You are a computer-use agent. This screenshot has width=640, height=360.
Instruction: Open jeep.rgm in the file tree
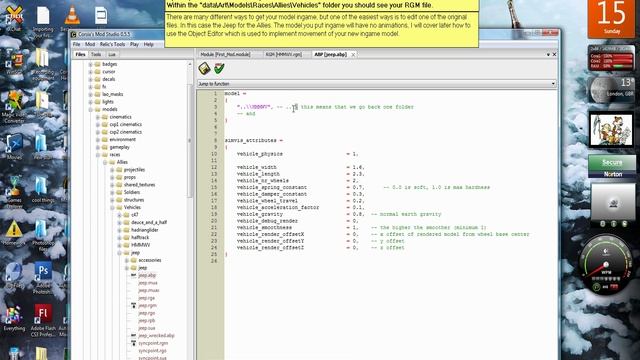click(x=147, y=306)
